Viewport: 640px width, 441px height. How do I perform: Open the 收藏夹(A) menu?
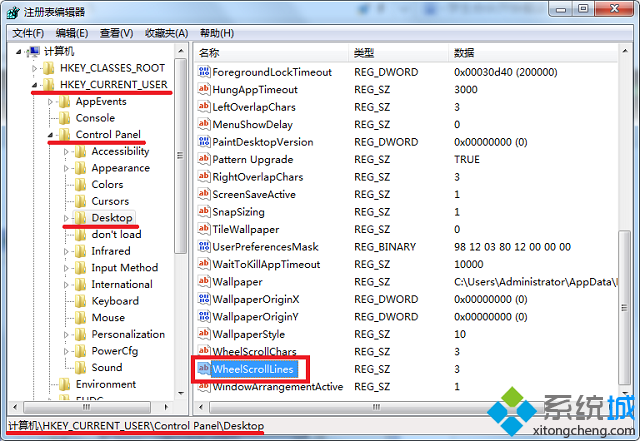pos(167,33)
